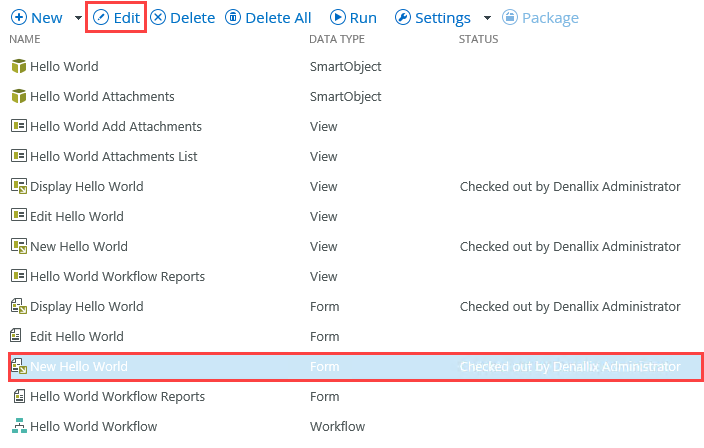The image size is (704, 448).
Task: Sort by the NAME column header
Action: (24, 40)
